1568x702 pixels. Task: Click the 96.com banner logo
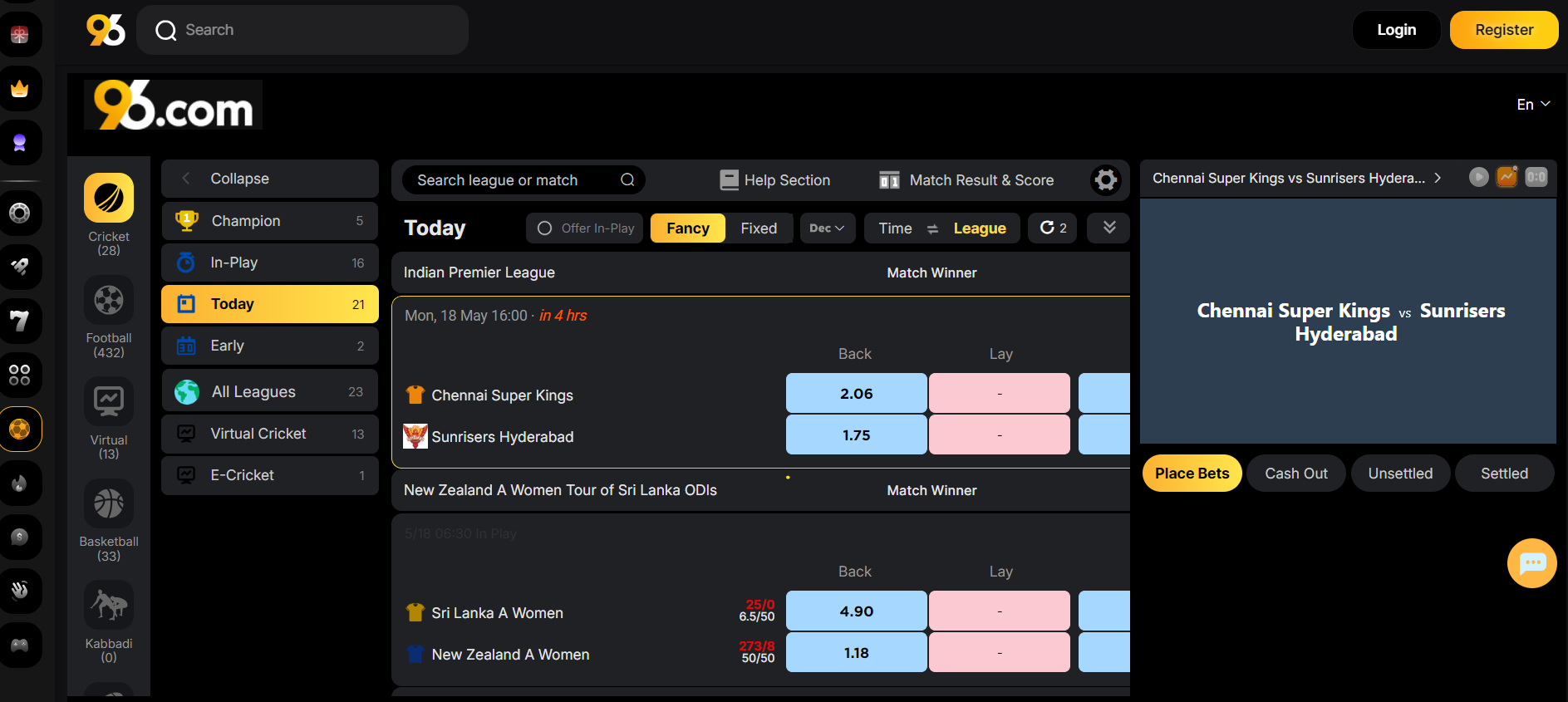pos(173,105)
